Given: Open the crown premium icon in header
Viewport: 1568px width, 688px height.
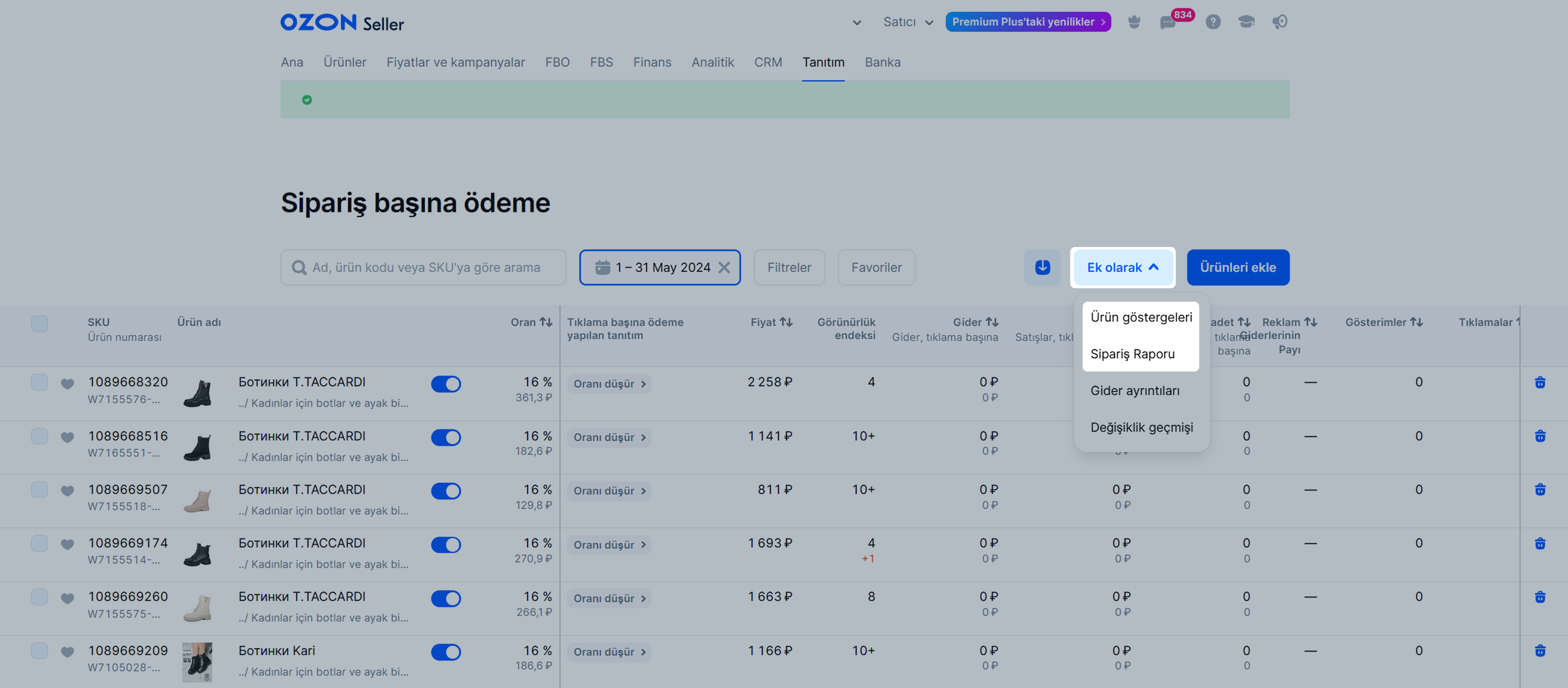Looking at the screenshot, I should (x=1133, y=22).
